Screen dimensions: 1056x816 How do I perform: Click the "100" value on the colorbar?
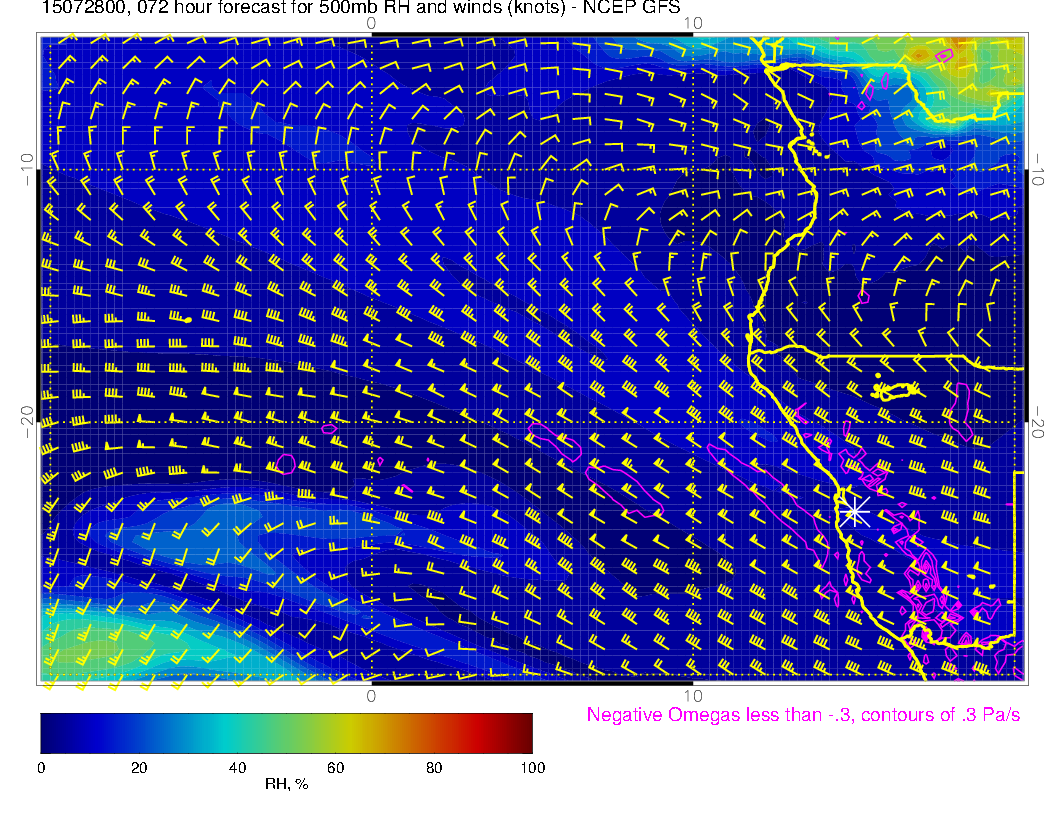point(533,768)
